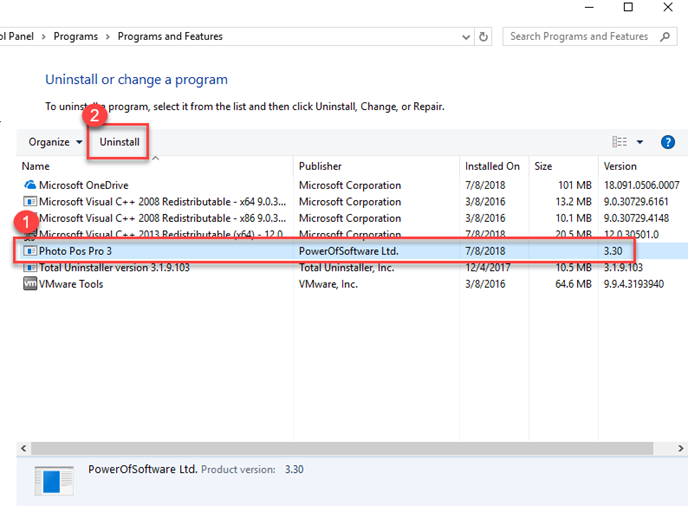The height and width of the screenshot is (506, 688).
Task: Open the Organize dropdown menu
Action: 55,142
